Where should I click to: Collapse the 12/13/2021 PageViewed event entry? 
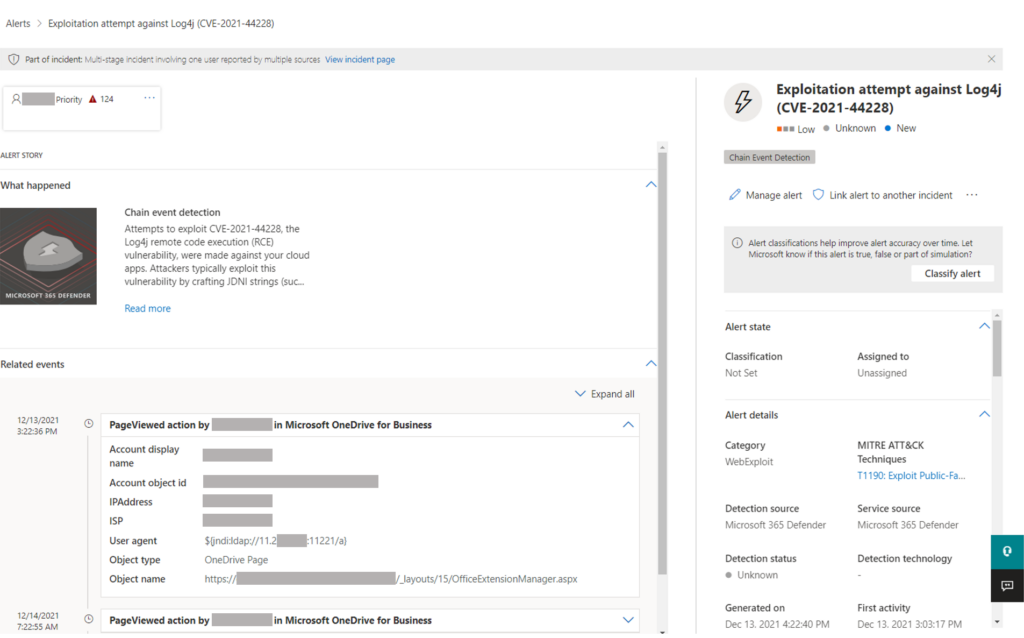[628, 424]
